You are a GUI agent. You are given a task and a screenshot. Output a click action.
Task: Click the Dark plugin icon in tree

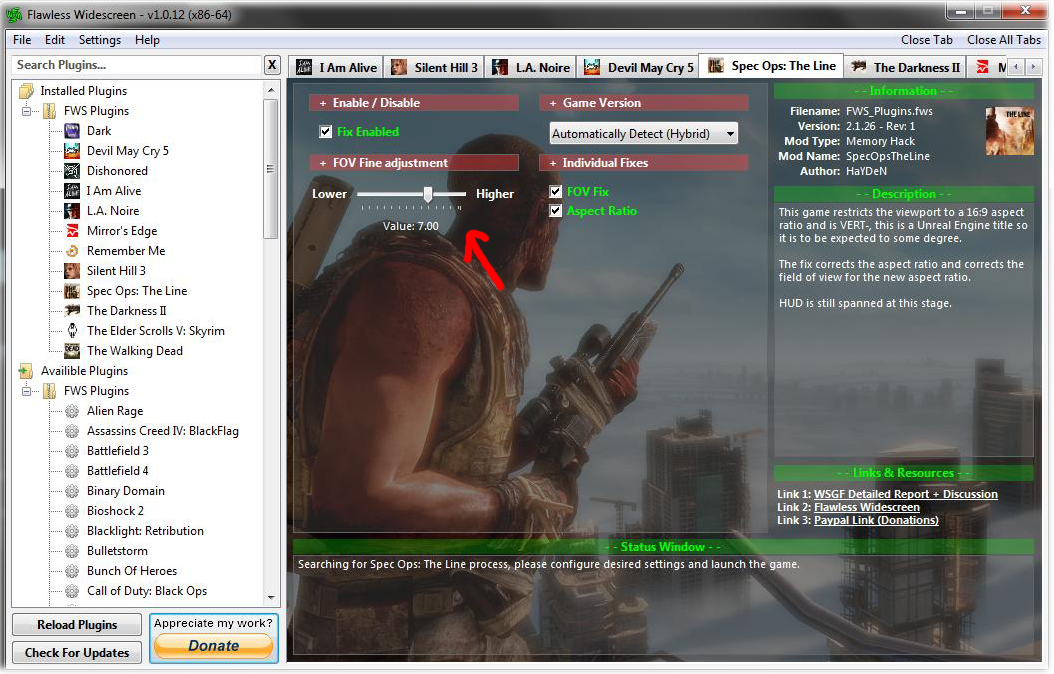point(72,130)
